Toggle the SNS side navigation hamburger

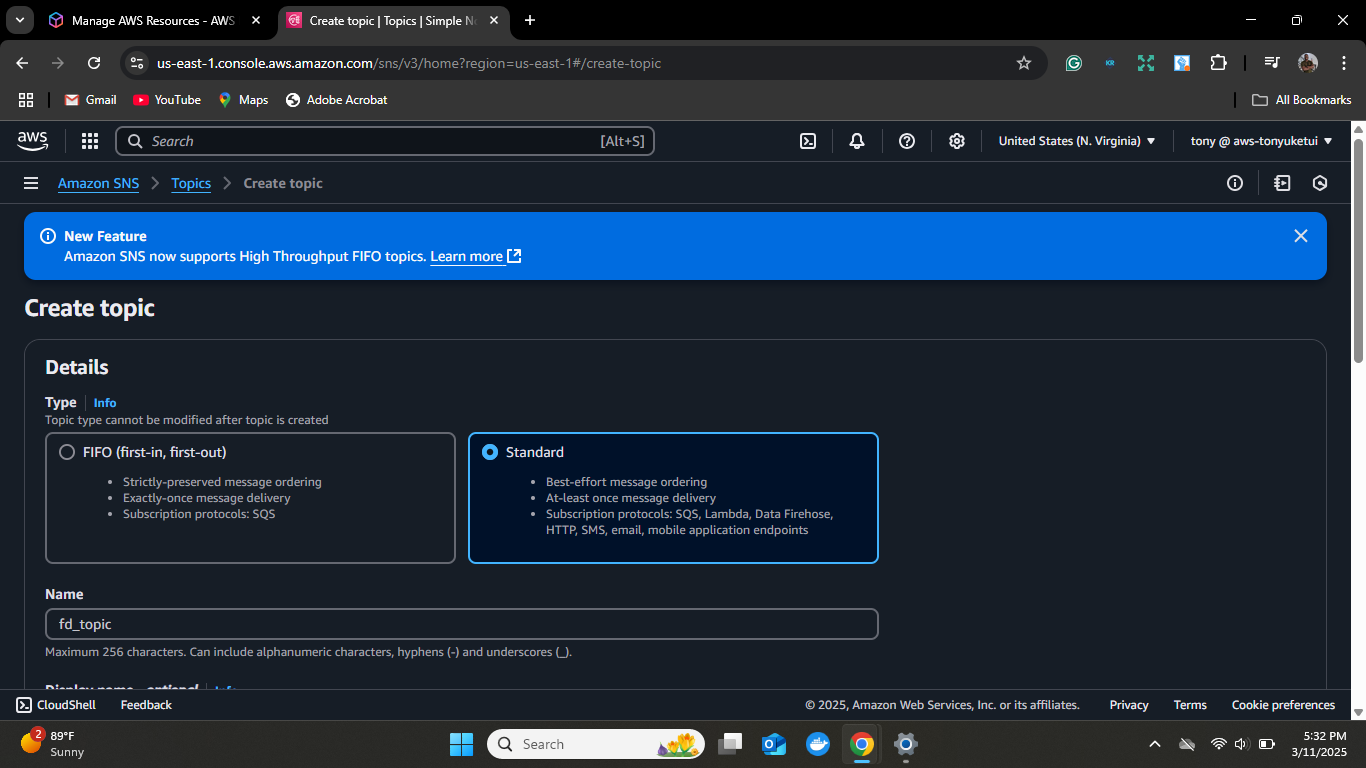(31, 183)
